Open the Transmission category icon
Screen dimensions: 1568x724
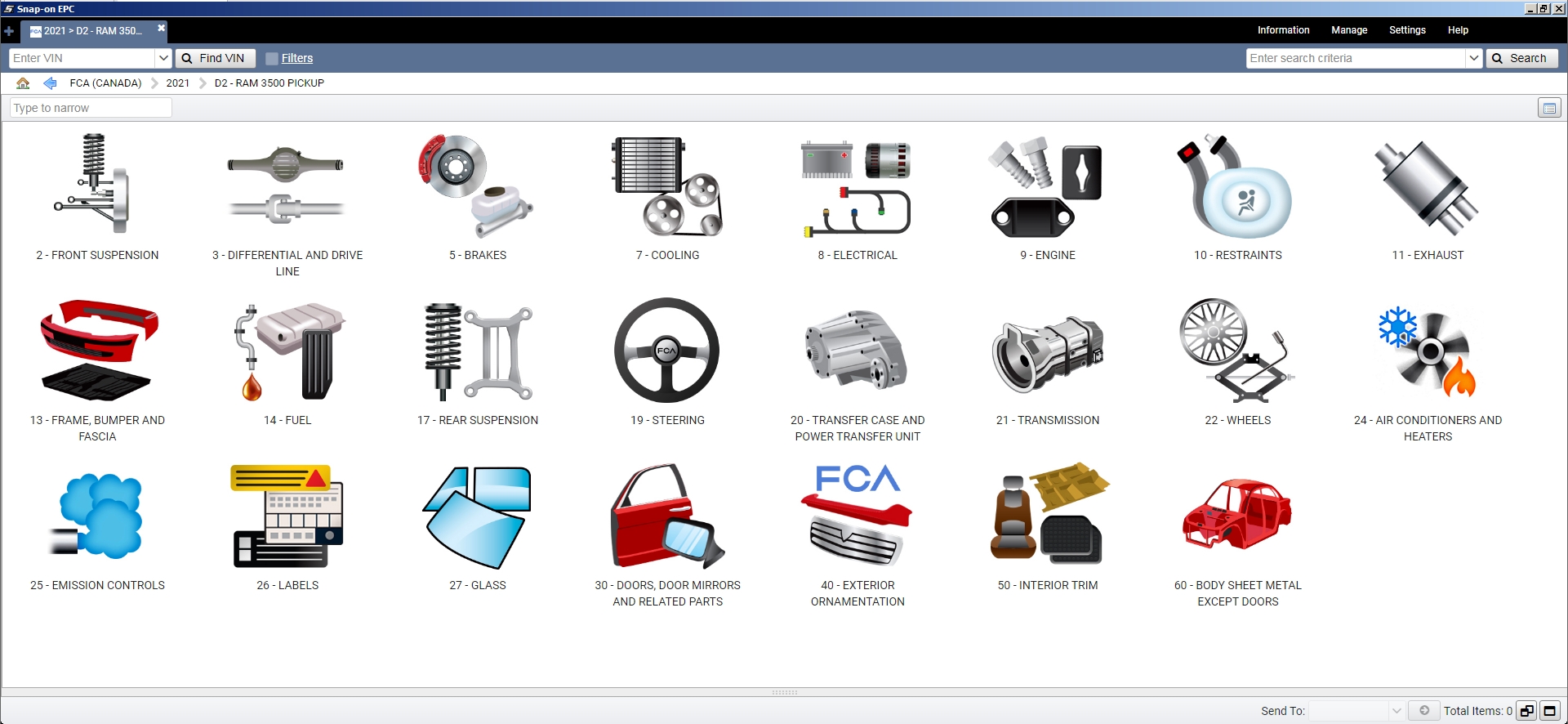pyautogui.click(x=1047, y=354)
